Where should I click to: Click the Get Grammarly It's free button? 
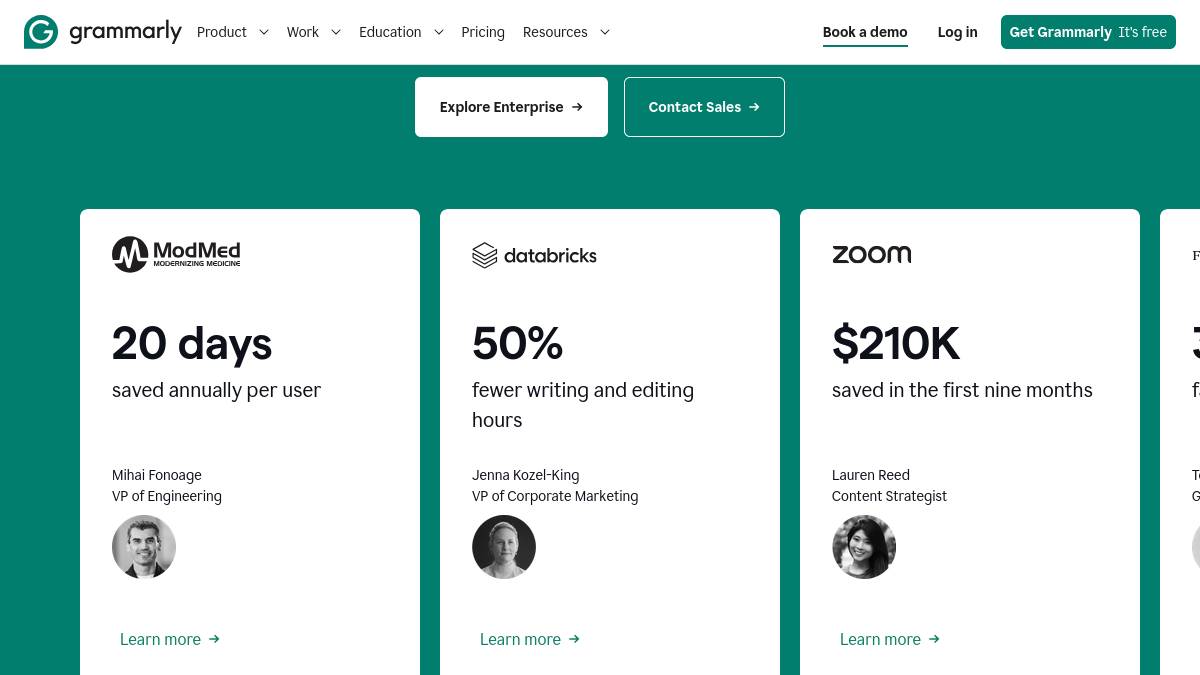[x=1088, y=32]
